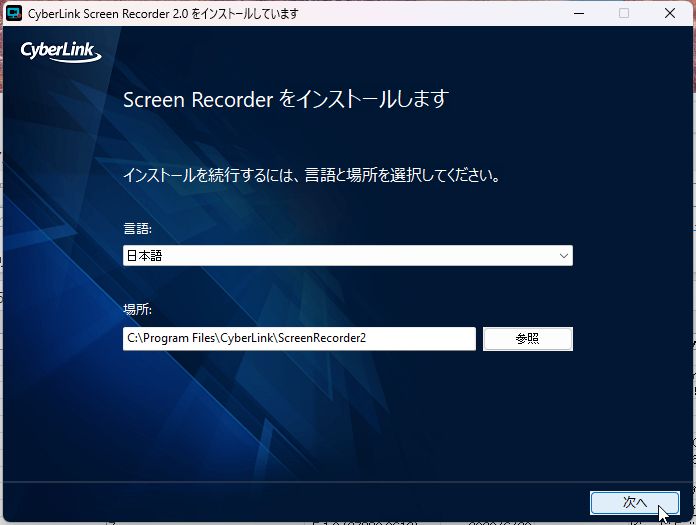The height and width of the screenshot is (525, 696).
Task: Click the CyberLink Screen Recorder title bar icon
Action: 14,13
